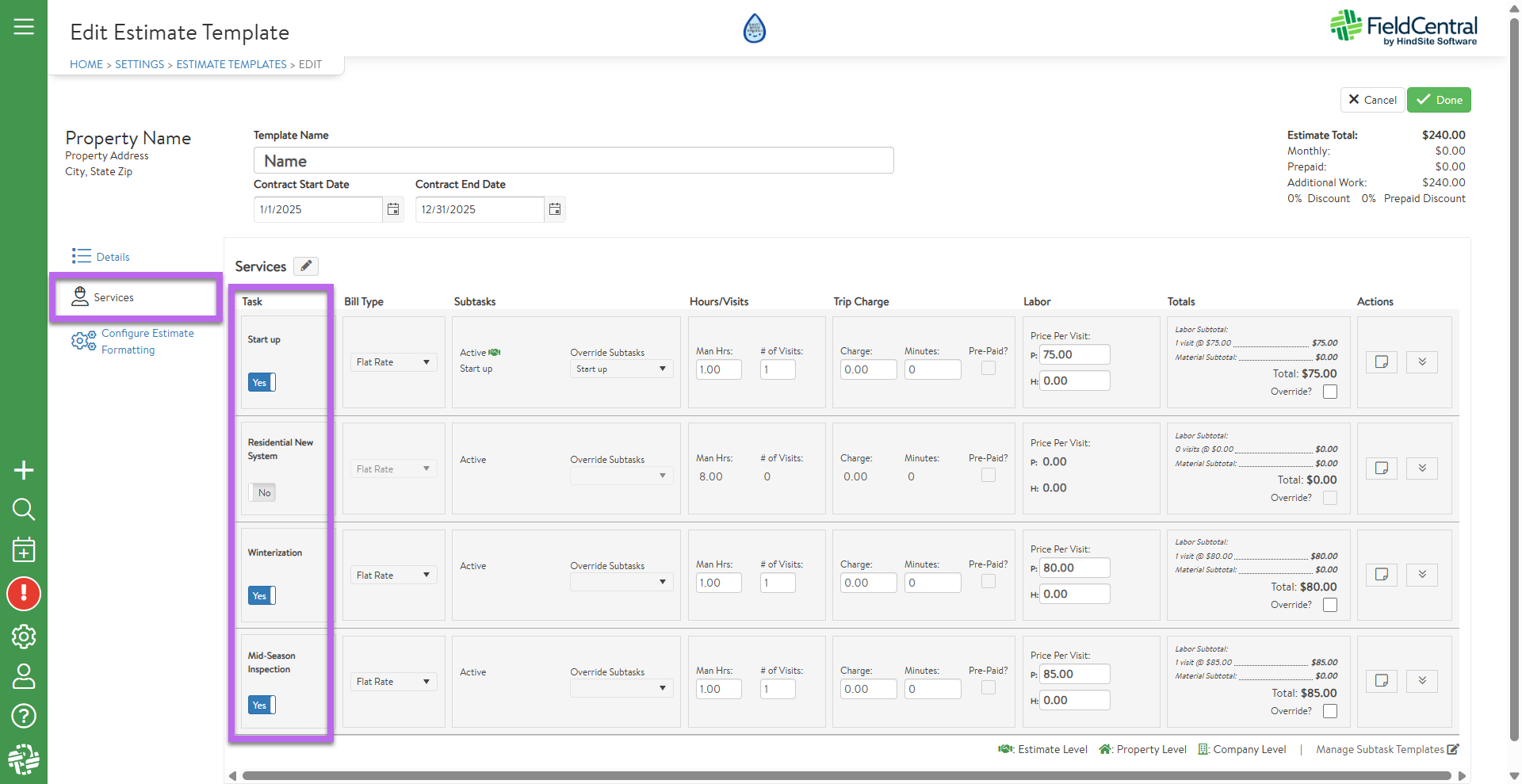The image size is (1522, 784).
Task: Open the search magnifier icon
Action: pos(24,509)
